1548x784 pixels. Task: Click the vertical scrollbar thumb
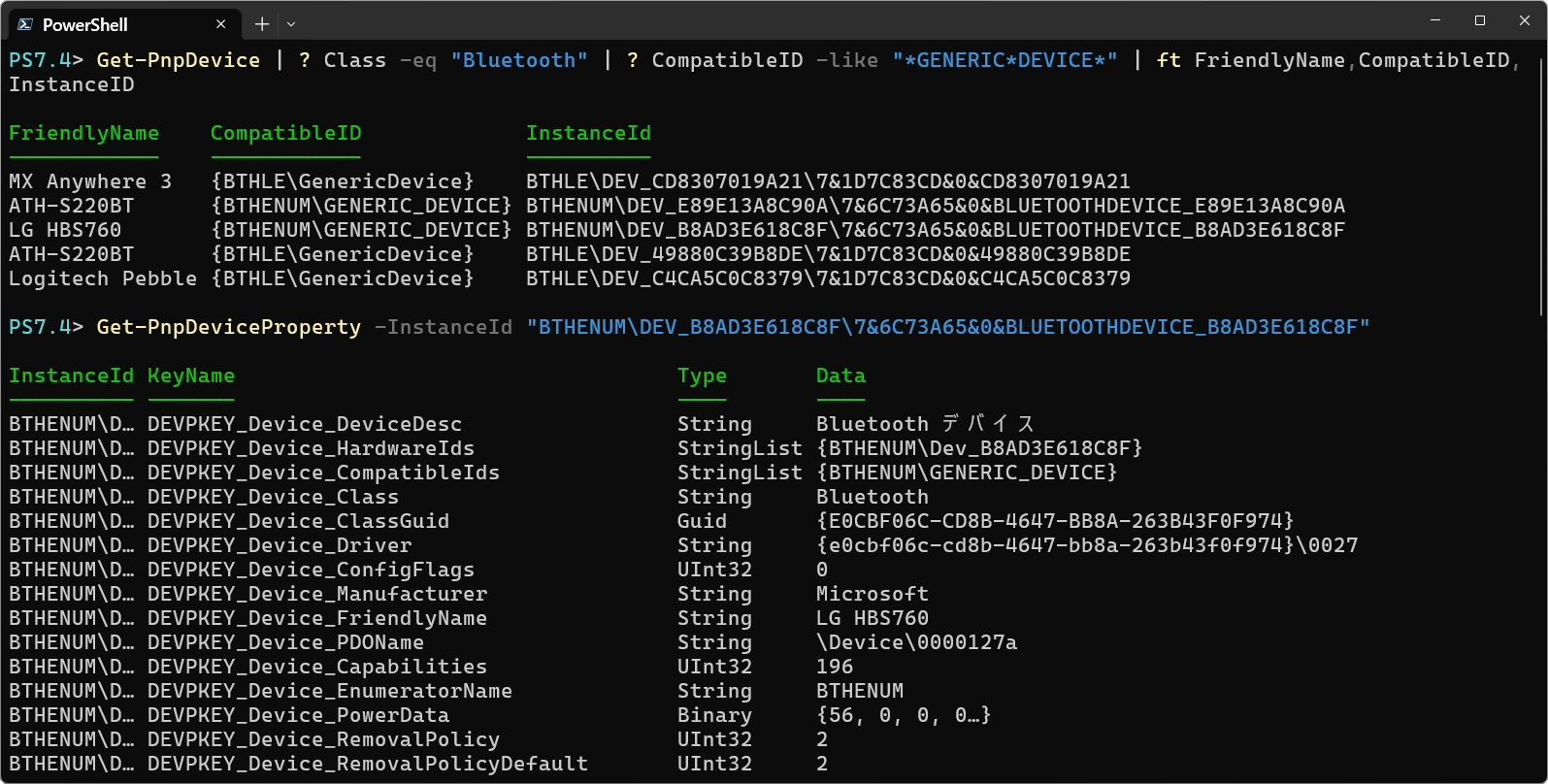(x=1541, y=184)
